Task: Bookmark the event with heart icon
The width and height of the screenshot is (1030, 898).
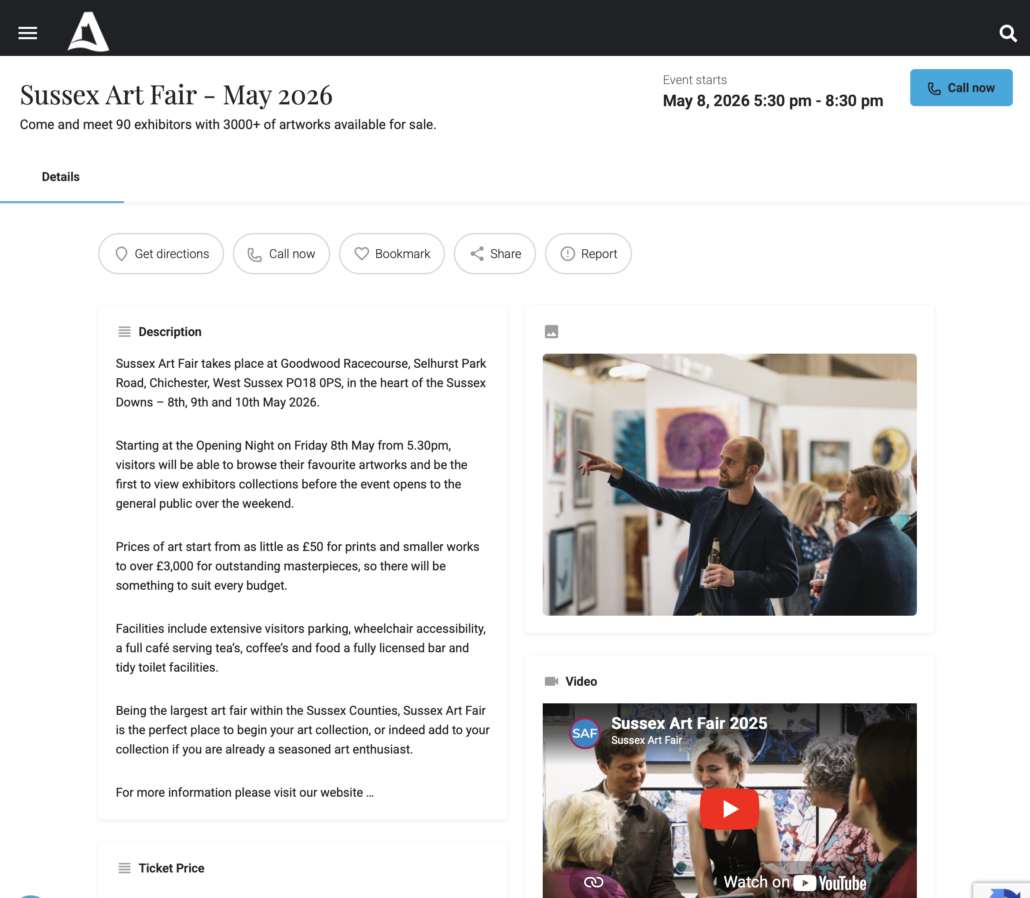Action: (392, 254)
